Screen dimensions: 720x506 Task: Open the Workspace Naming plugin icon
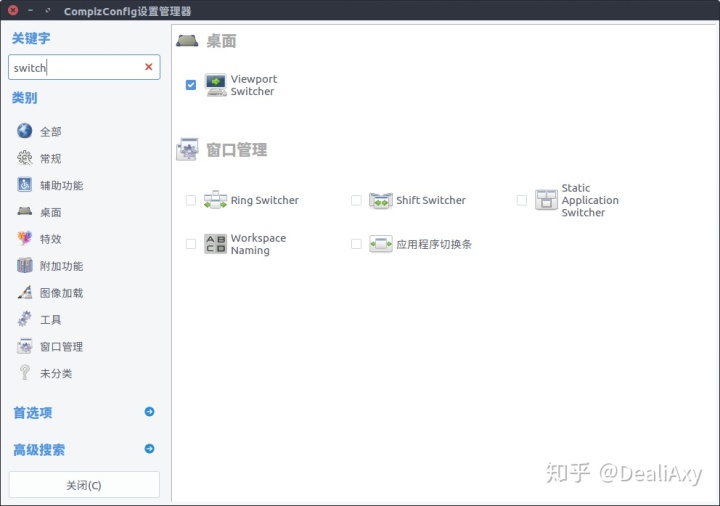pyautogui.click(x=215, y=244)
